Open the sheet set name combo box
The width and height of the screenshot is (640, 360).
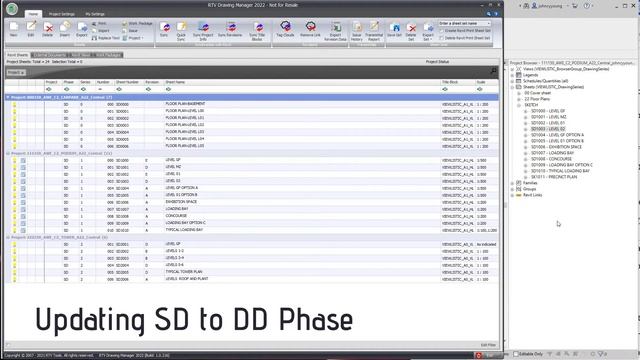[465, 23]
